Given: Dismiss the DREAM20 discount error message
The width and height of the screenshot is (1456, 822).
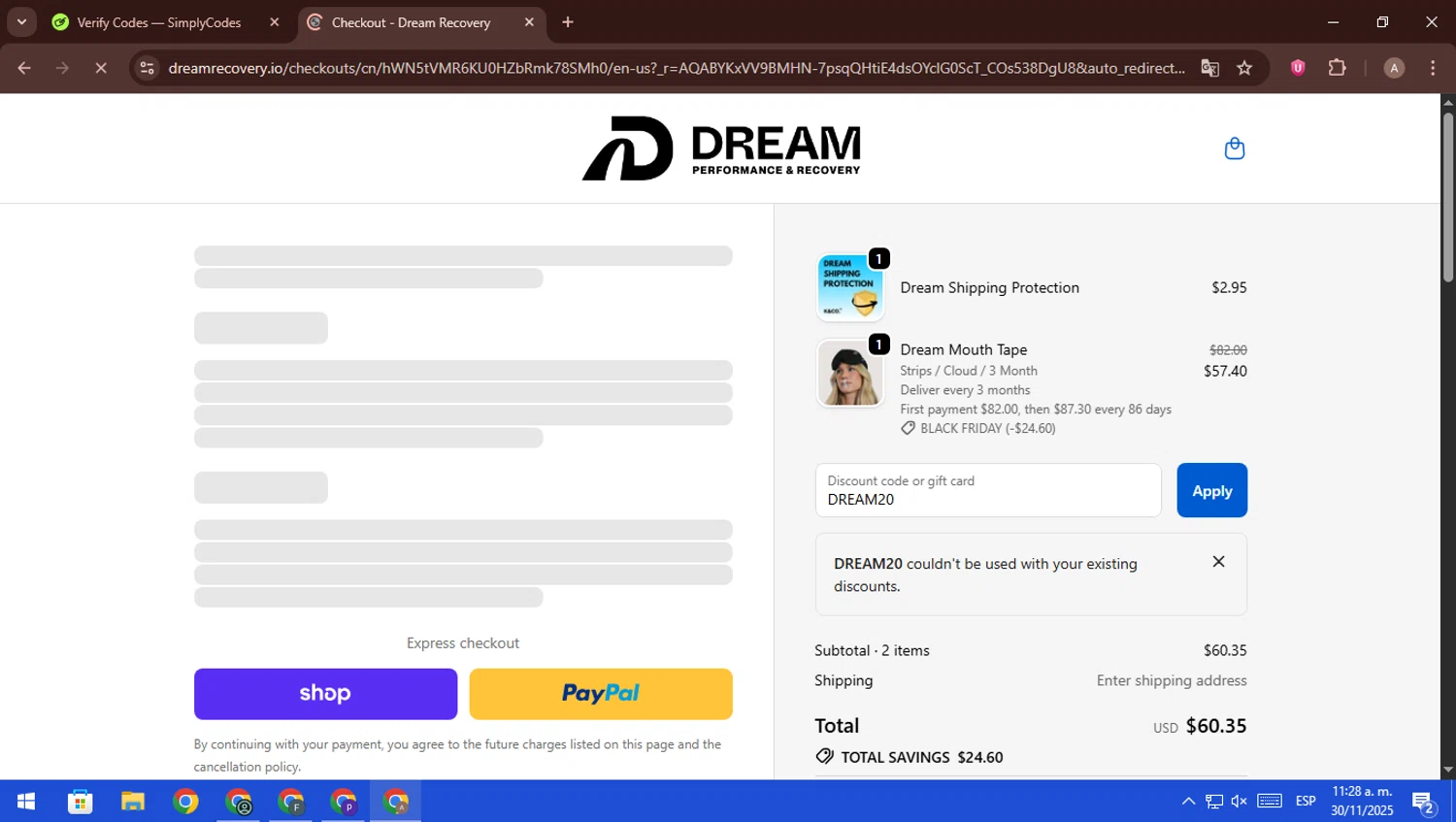Looking at the screenshot, I should [x=1218, y=562].
